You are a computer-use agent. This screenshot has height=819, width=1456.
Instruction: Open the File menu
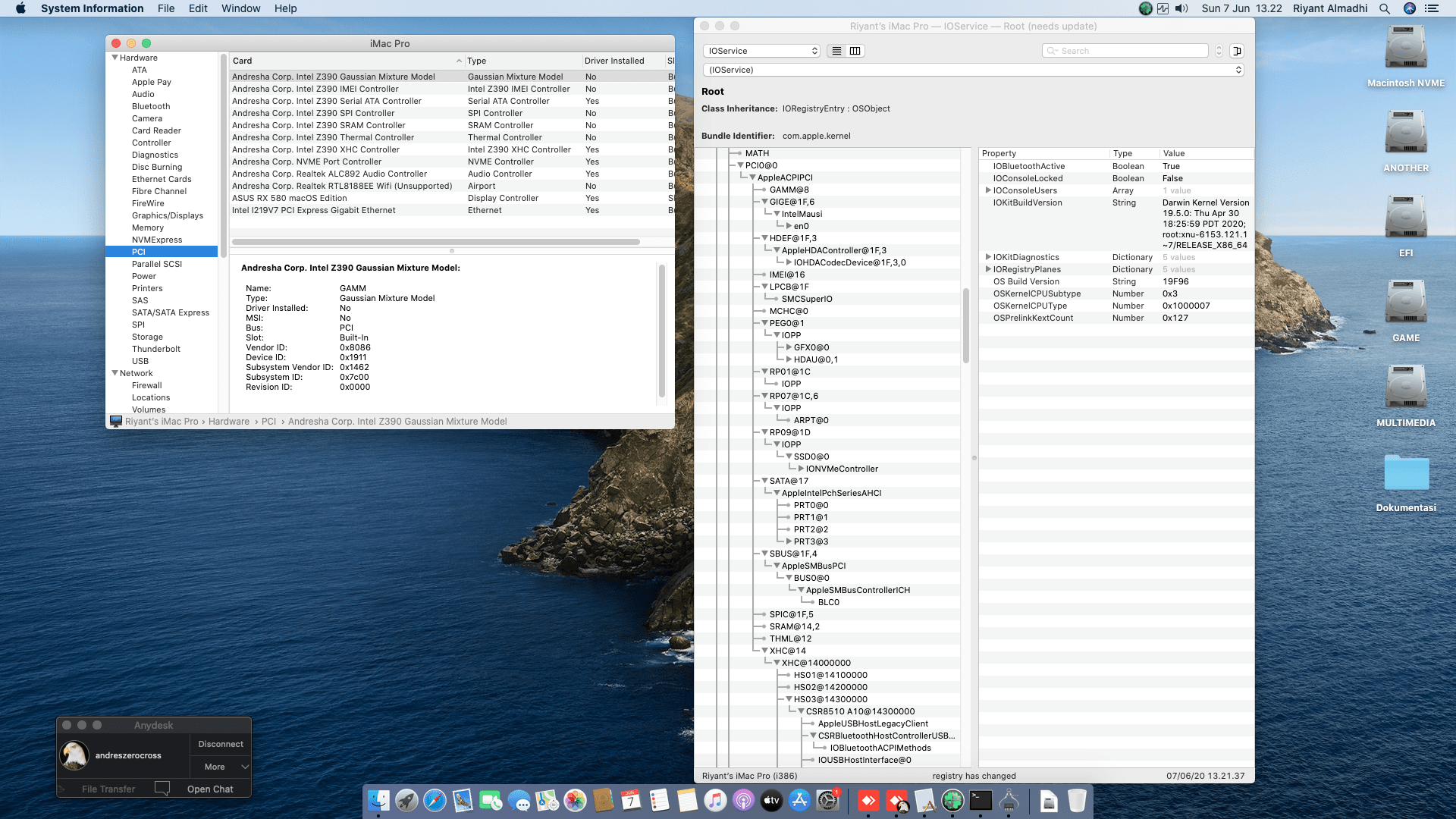tap(166, 8)
